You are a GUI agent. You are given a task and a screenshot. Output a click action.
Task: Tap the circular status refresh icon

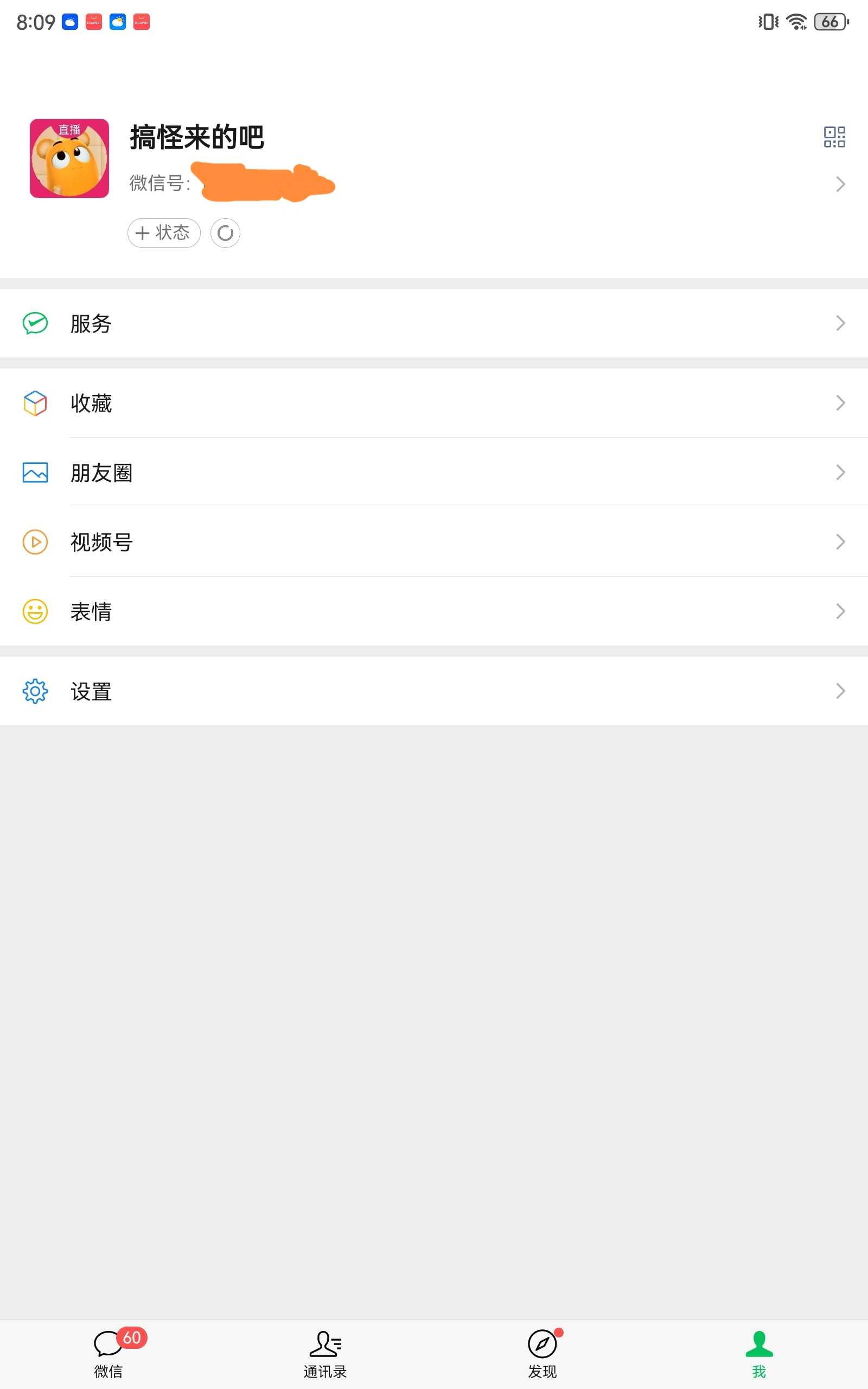pyautogui.click(x=225, y=233)
